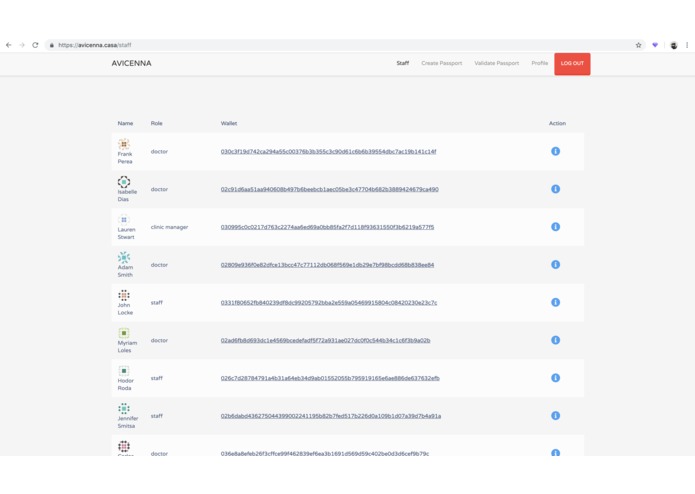Open info for Lauren Stwart

tap(555, 227)
